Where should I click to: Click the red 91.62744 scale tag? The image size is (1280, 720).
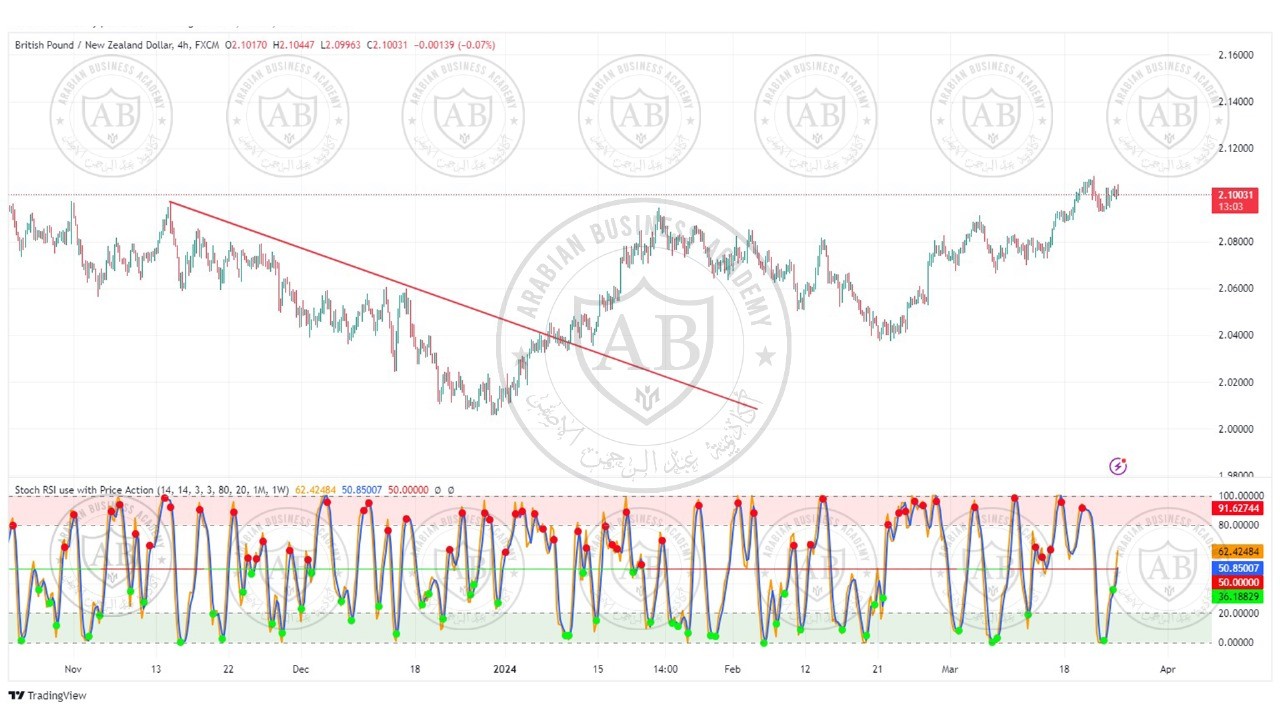coord(1238,508)
